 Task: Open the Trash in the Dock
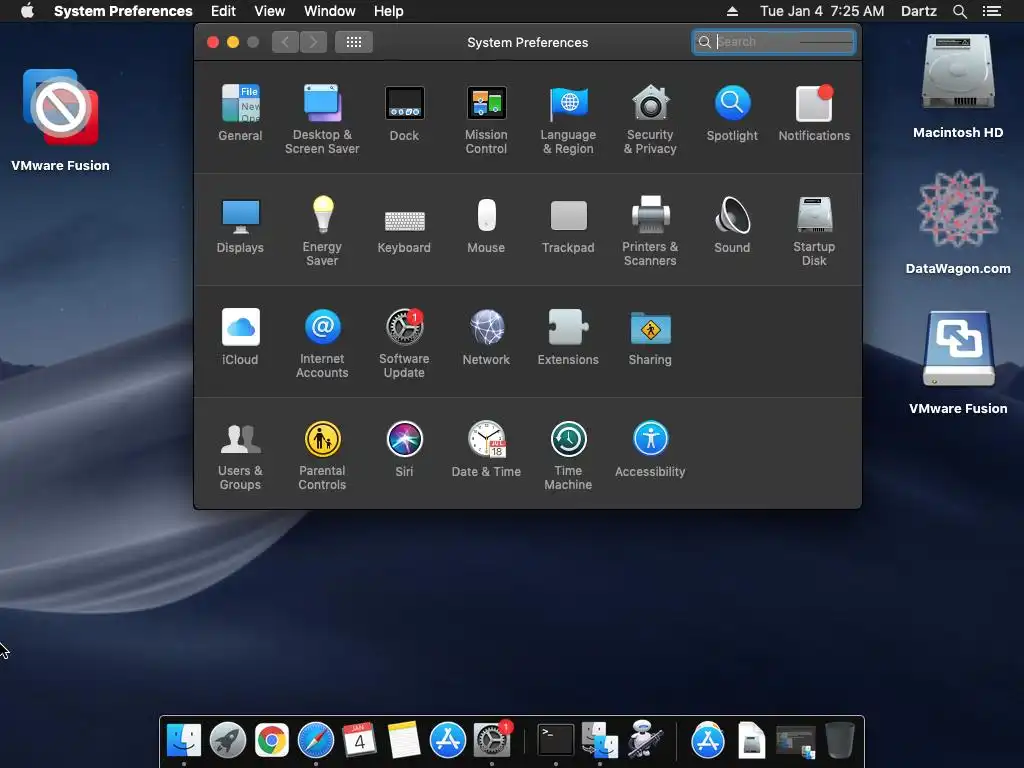click(840, 741)
